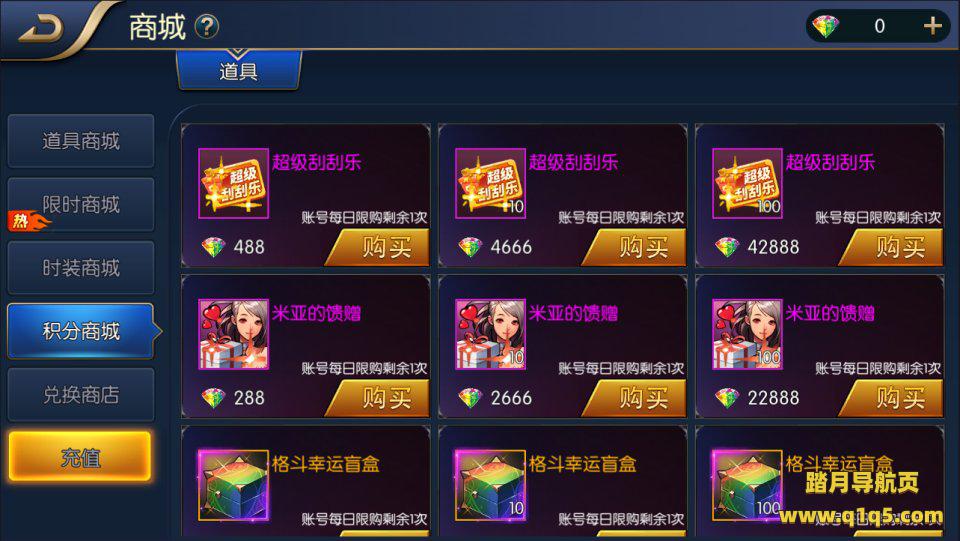Open the 兑换商店 category

click(x=81, y=395)
